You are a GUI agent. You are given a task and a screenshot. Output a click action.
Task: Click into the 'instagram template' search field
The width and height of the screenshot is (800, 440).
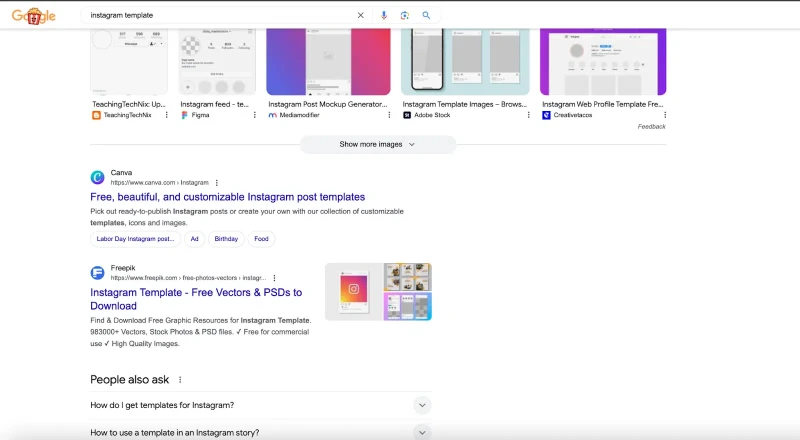pyautogui.click(x=219, y=15)
